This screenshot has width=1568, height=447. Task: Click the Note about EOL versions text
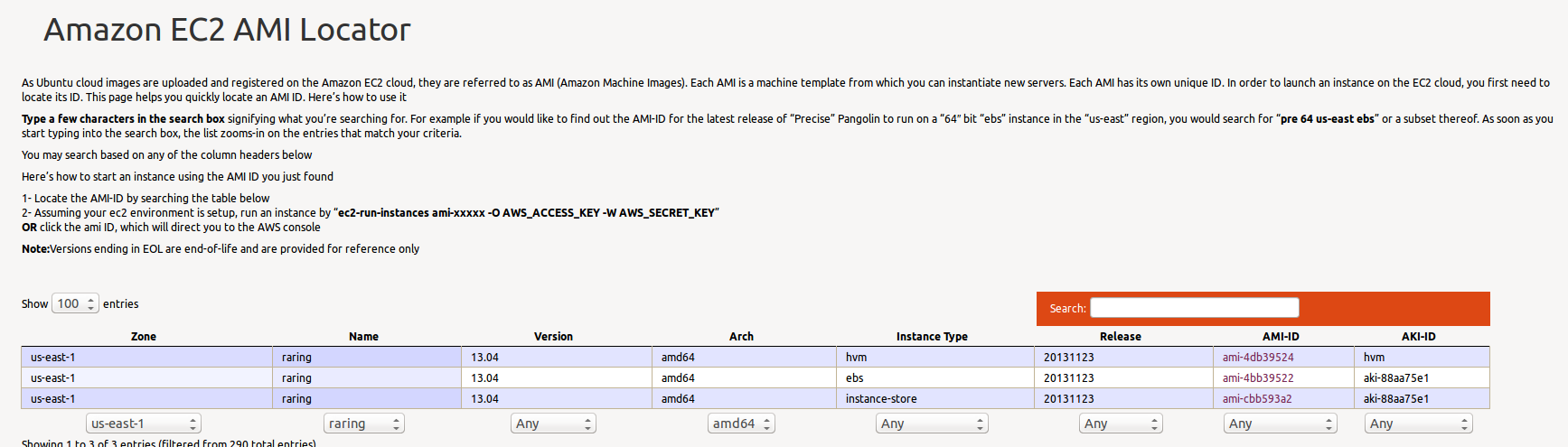[x=221, y=249]
